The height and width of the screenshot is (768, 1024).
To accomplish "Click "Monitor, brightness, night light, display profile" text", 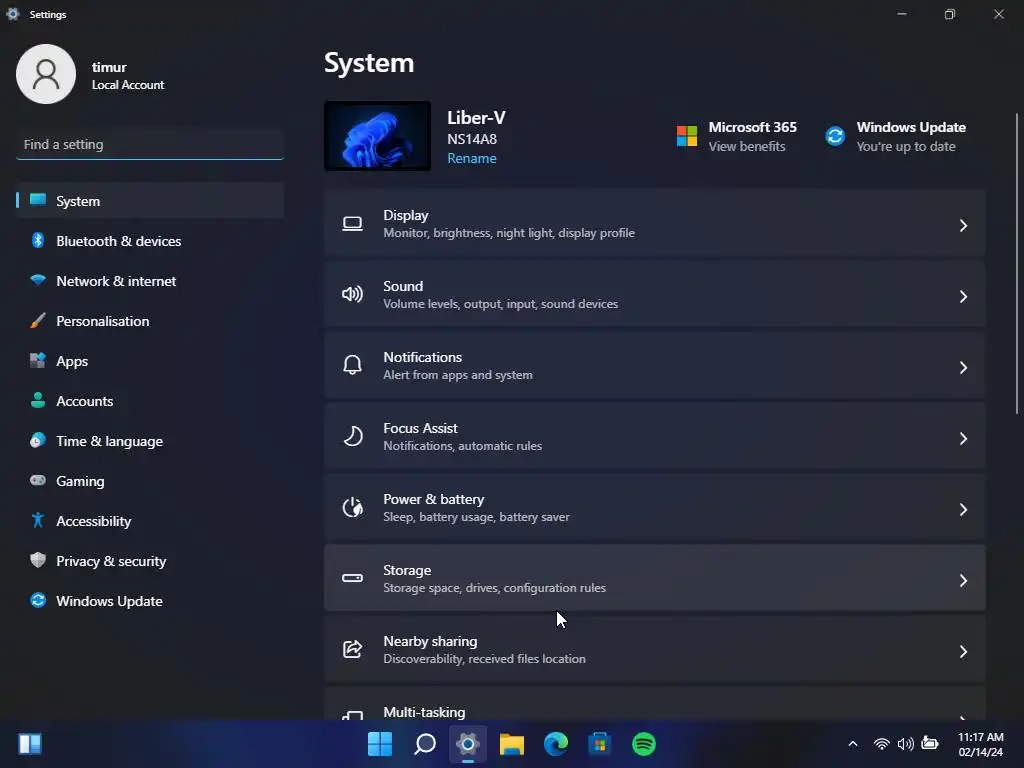I will coord(509,233).
